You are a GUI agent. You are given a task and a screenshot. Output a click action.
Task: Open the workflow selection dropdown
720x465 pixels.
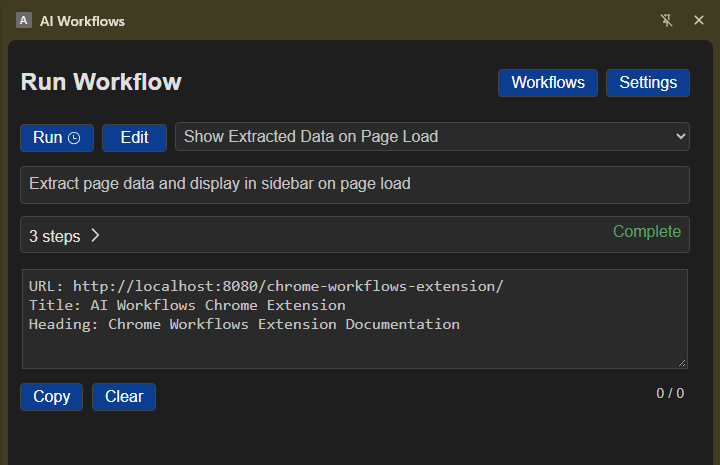click(x=432, y=137)
